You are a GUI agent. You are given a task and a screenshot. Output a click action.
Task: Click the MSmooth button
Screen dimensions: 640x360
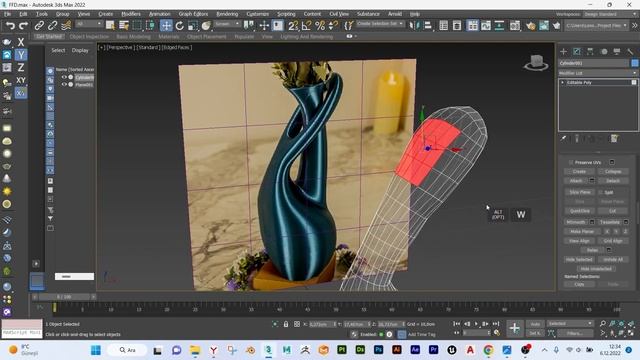(x=576, y=222)
